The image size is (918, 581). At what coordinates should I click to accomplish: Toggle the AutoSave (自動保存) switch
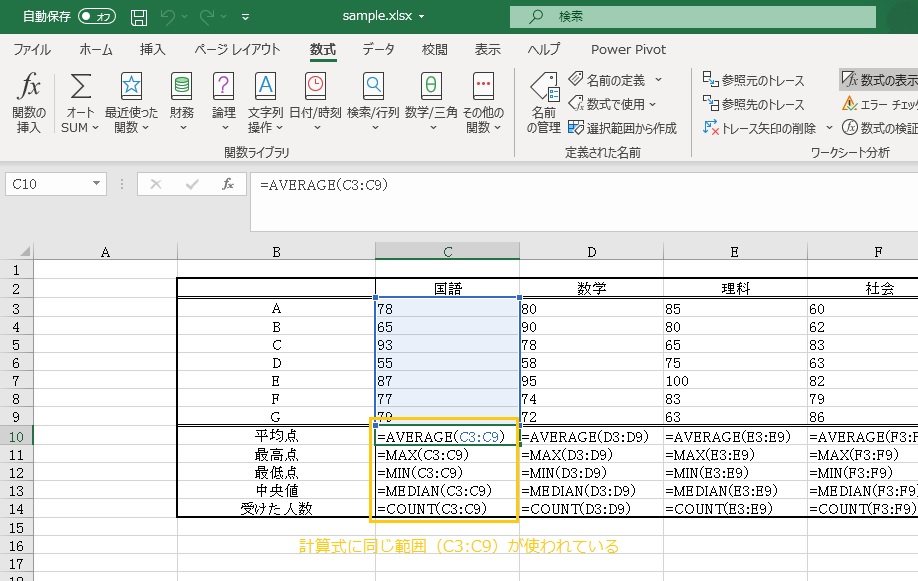96,17
